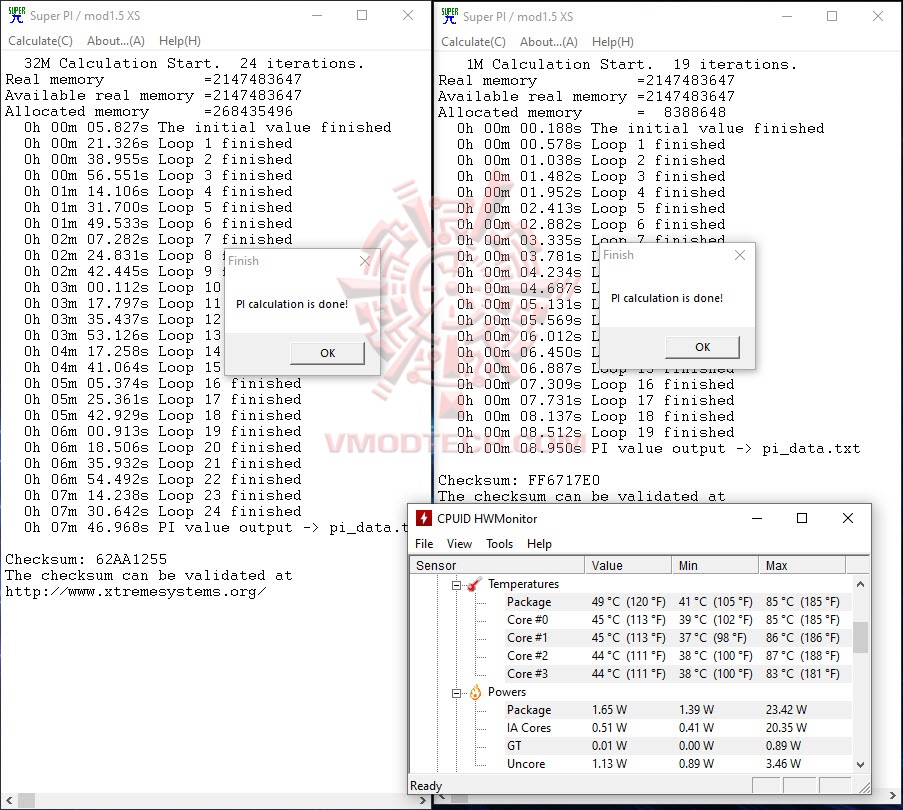
Task: Click the Min column header
Action: click(715, 565)
